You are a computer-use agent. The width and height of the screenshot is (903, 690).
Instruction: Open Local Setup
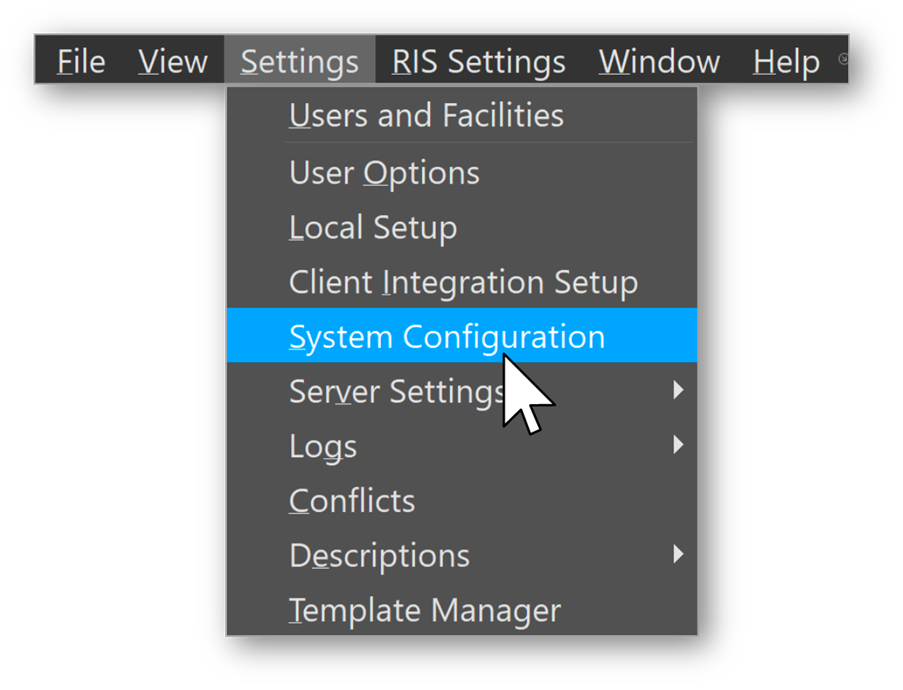(372, 227)
